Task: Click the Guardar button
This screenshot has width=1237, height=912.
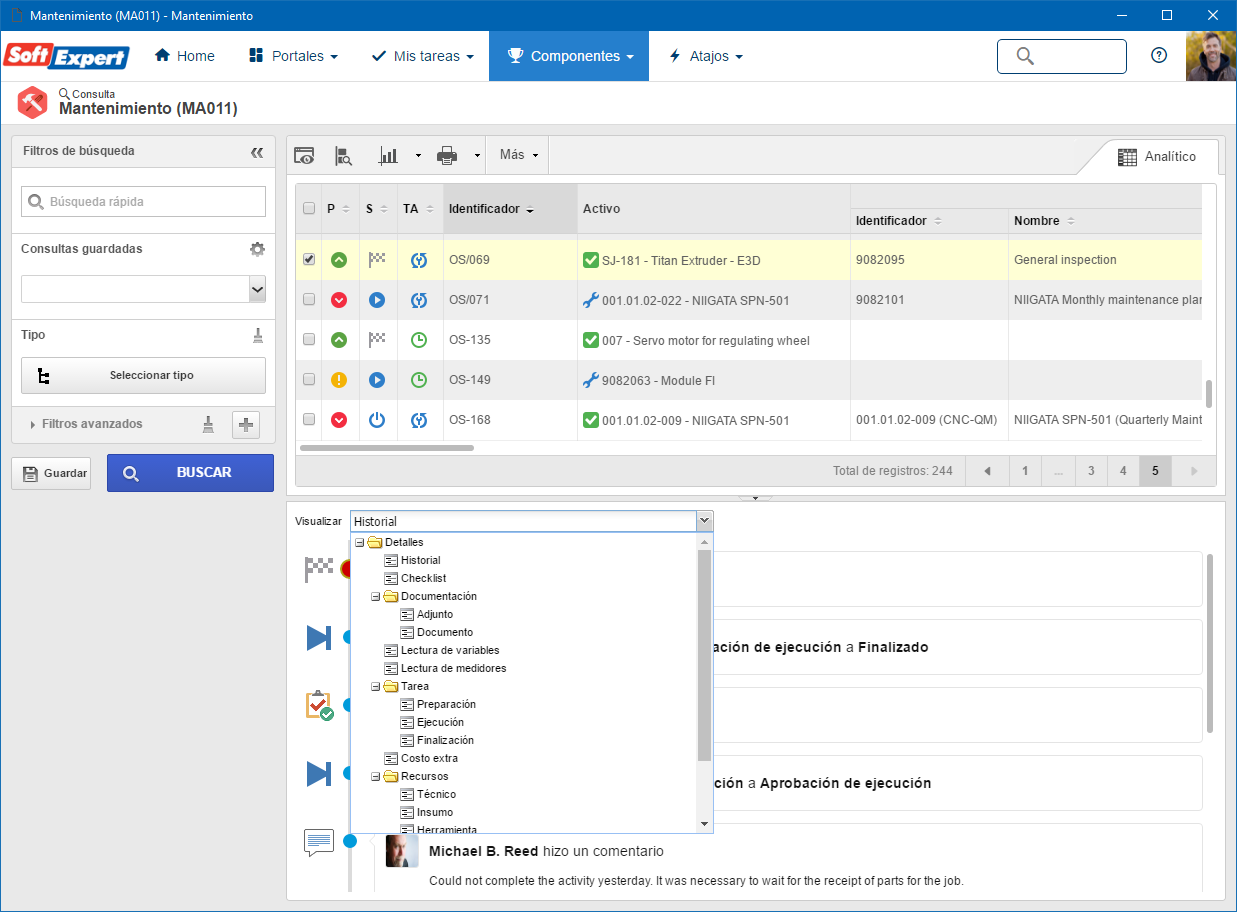Action: 51,473
